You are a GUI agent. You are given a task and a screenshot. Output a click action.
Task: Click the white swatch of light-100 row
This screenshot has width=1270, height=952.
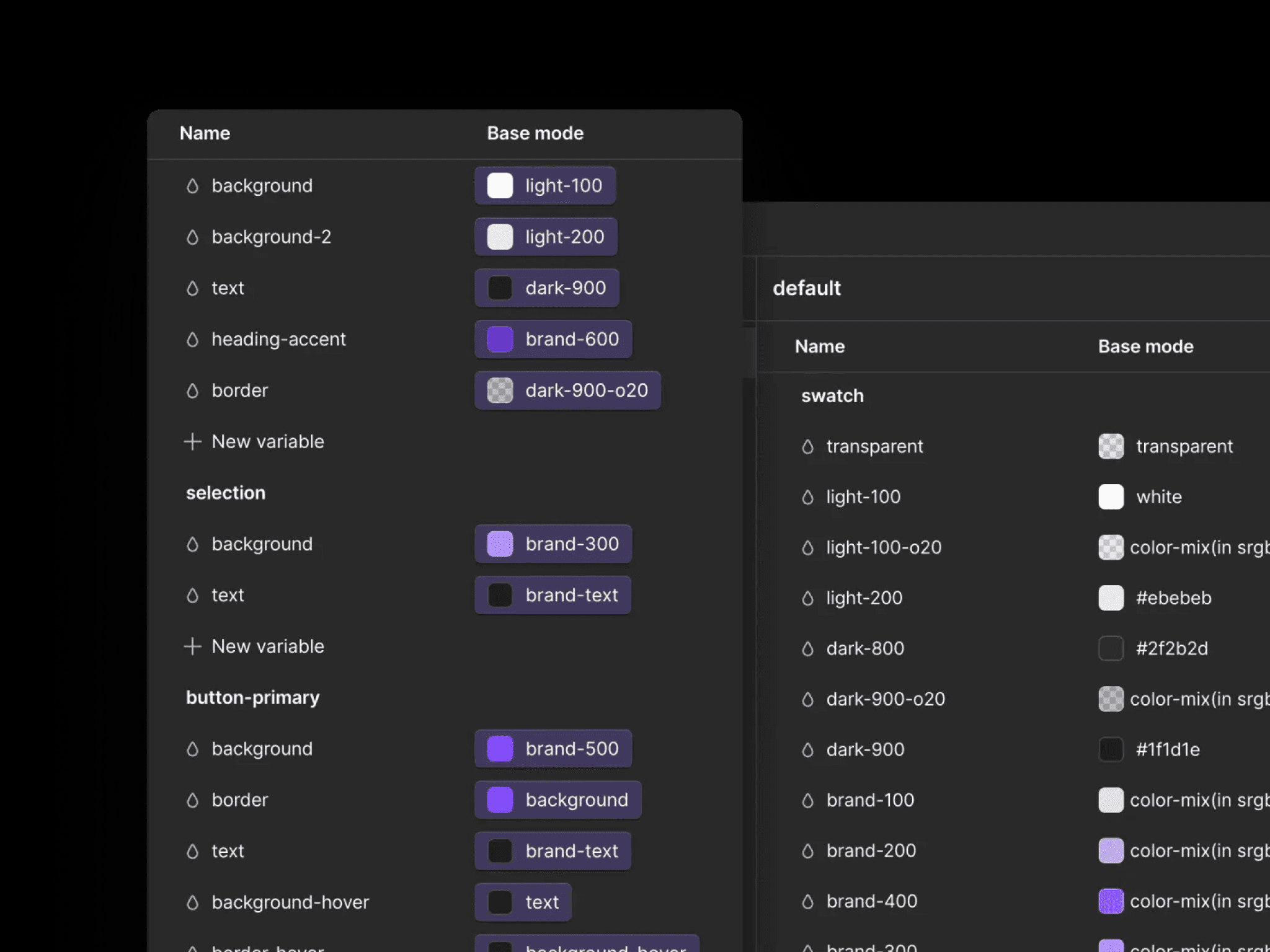point(1111,497)
